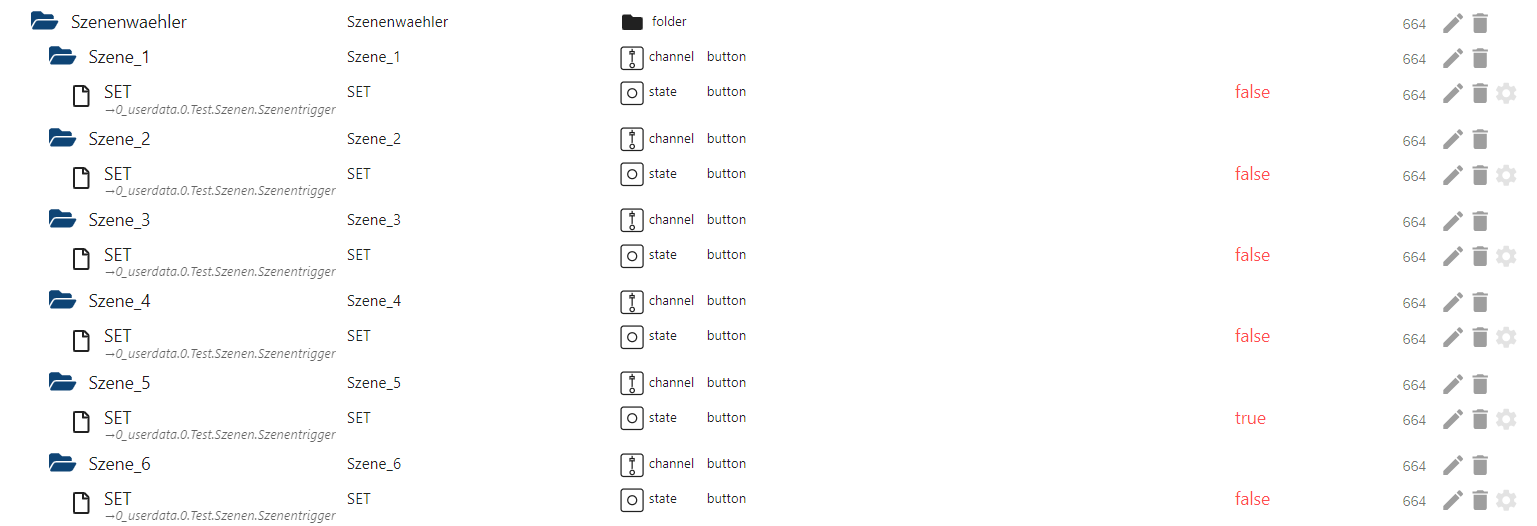
Task: Open gear settings for Szene_3 SET state
Action: [x=1506, y=256]
